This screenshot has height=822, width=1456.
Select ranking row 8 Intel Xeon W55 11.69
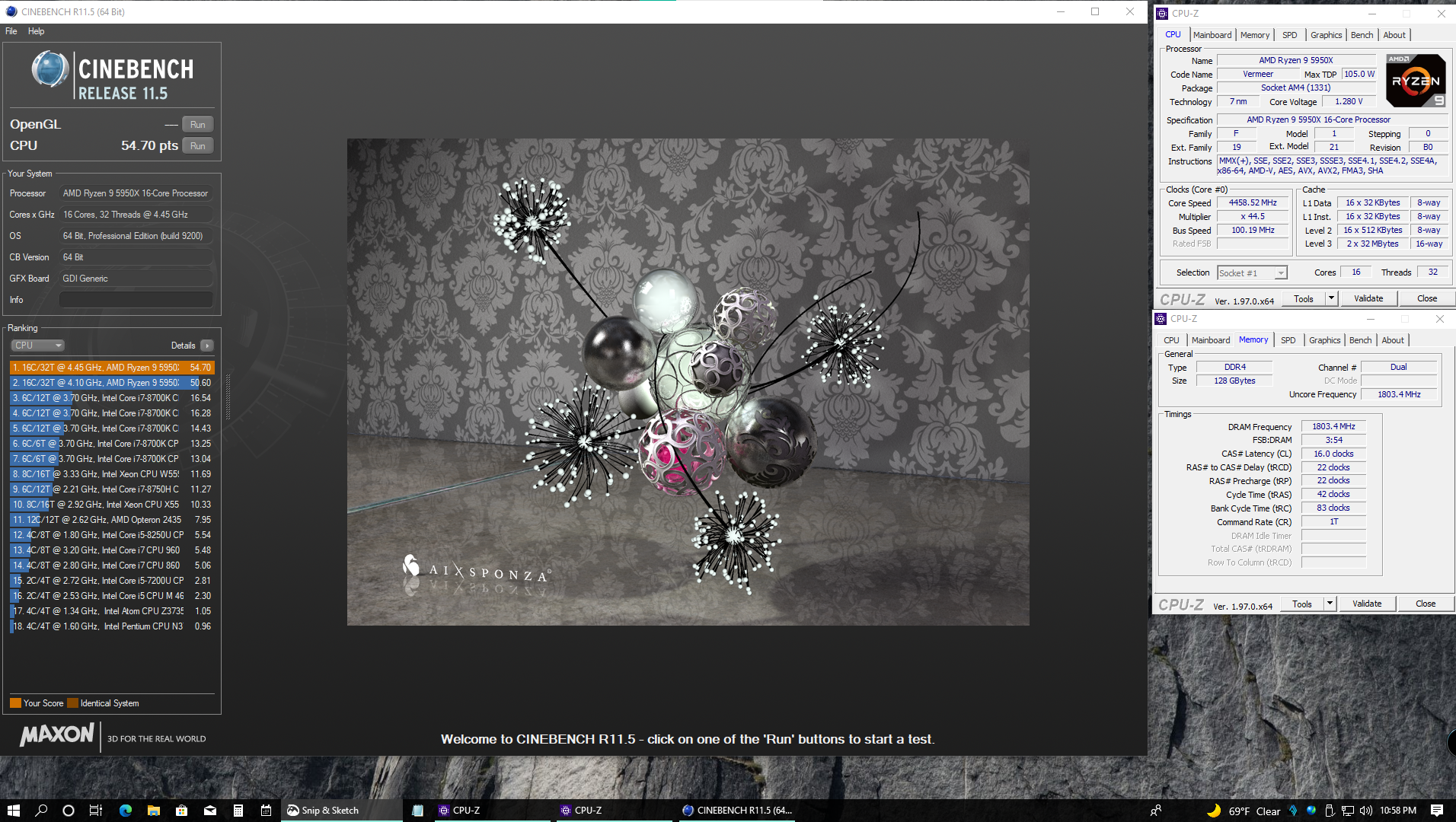(x=112, y=474)
